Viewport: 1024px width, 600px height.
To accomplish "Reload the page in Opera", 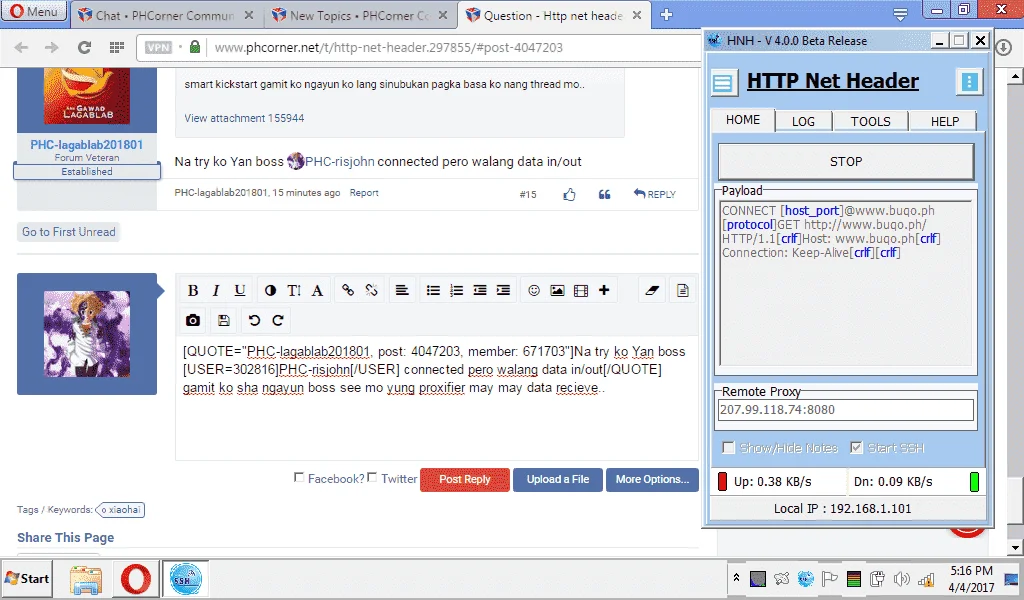I will [84, 47].
